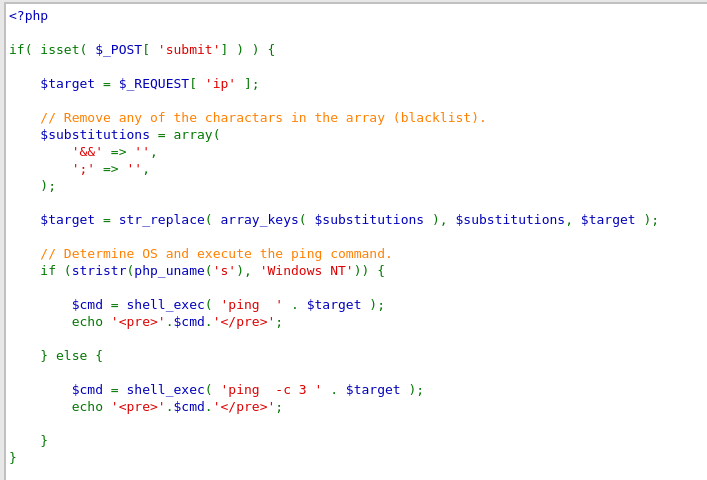This screenshot has width=707, height=480.
Task: Click the '$substitutions = array(' line
Action: 130,135
